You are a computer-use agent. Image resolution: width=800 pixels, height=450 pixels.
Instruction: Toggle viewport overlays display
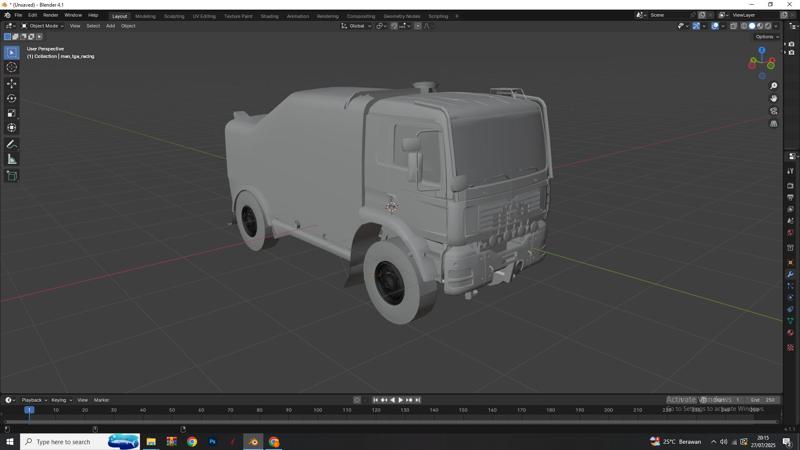click(715, 26)
